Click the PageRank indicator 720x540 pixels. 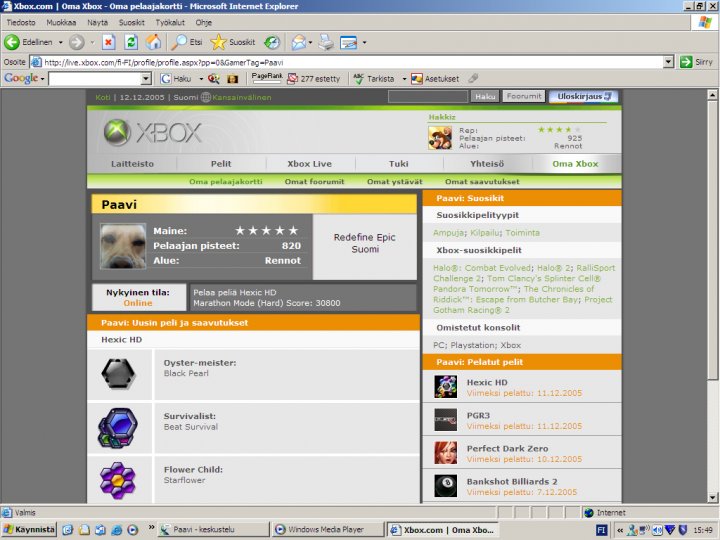coord(267,78)
